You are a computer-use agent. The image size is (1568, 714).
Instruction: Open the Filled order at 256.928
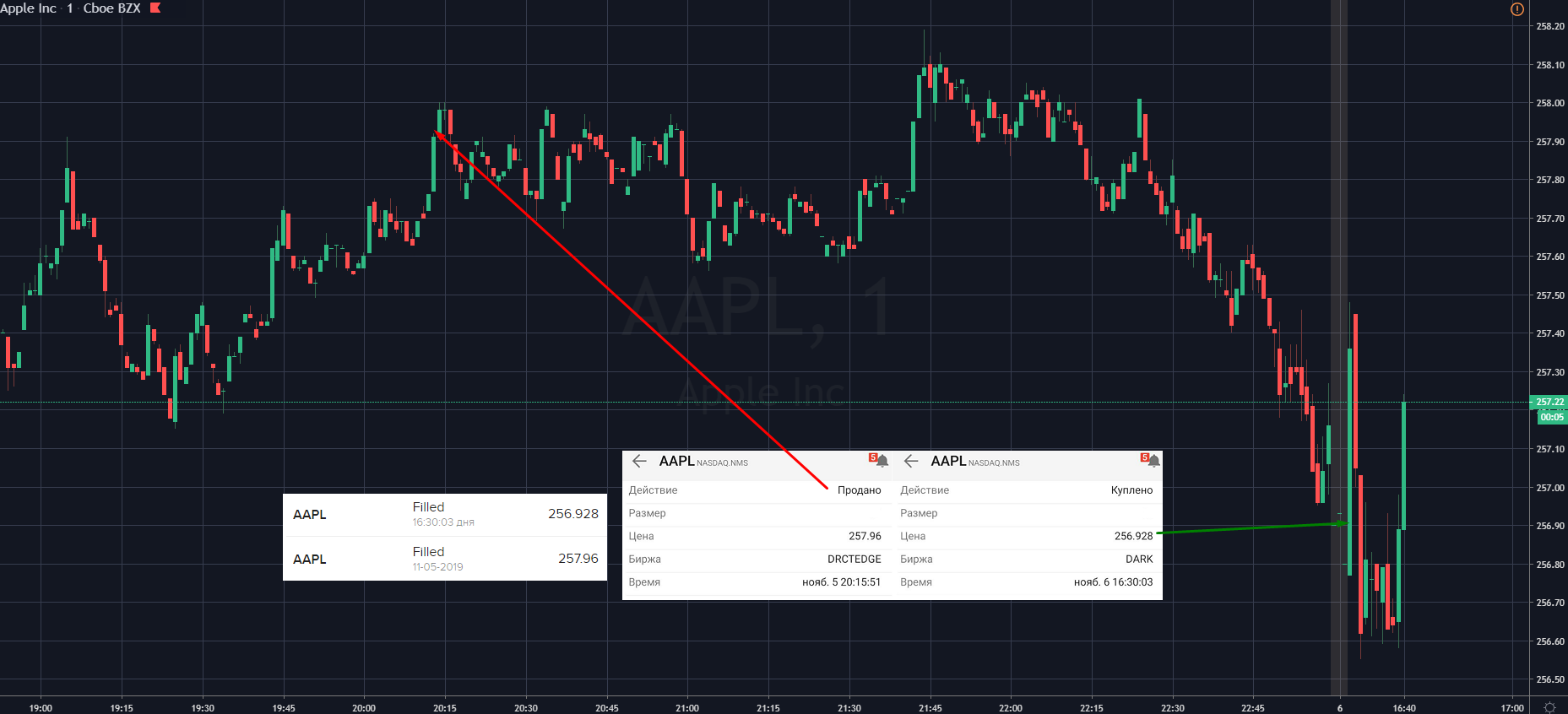445,514
